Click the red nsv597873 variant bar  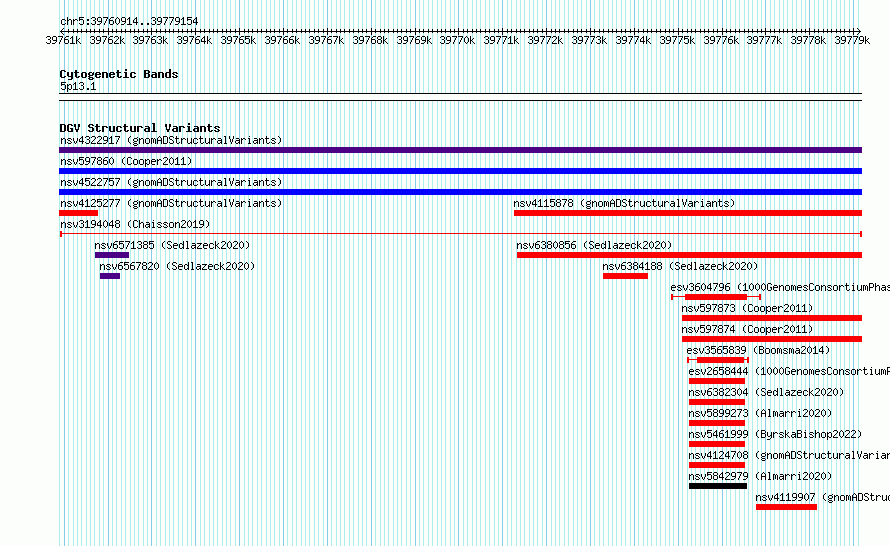pos(772,318)
